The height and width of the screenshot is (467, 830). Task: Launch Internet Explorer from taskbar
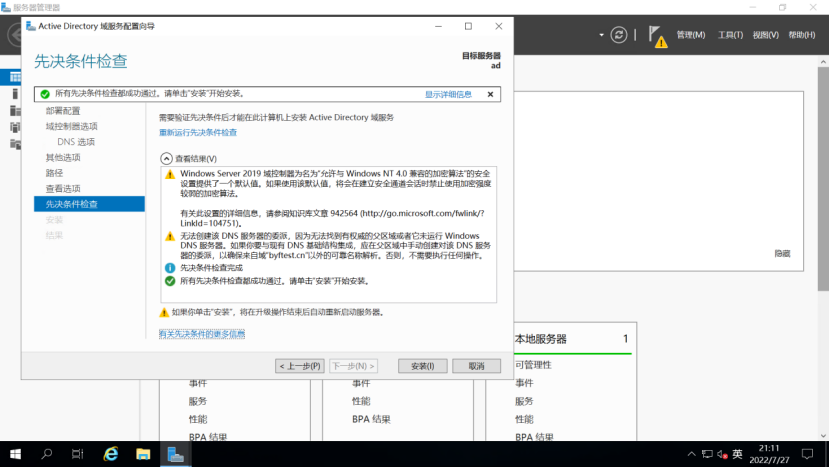pyautogui.click(x=111, y=454)
